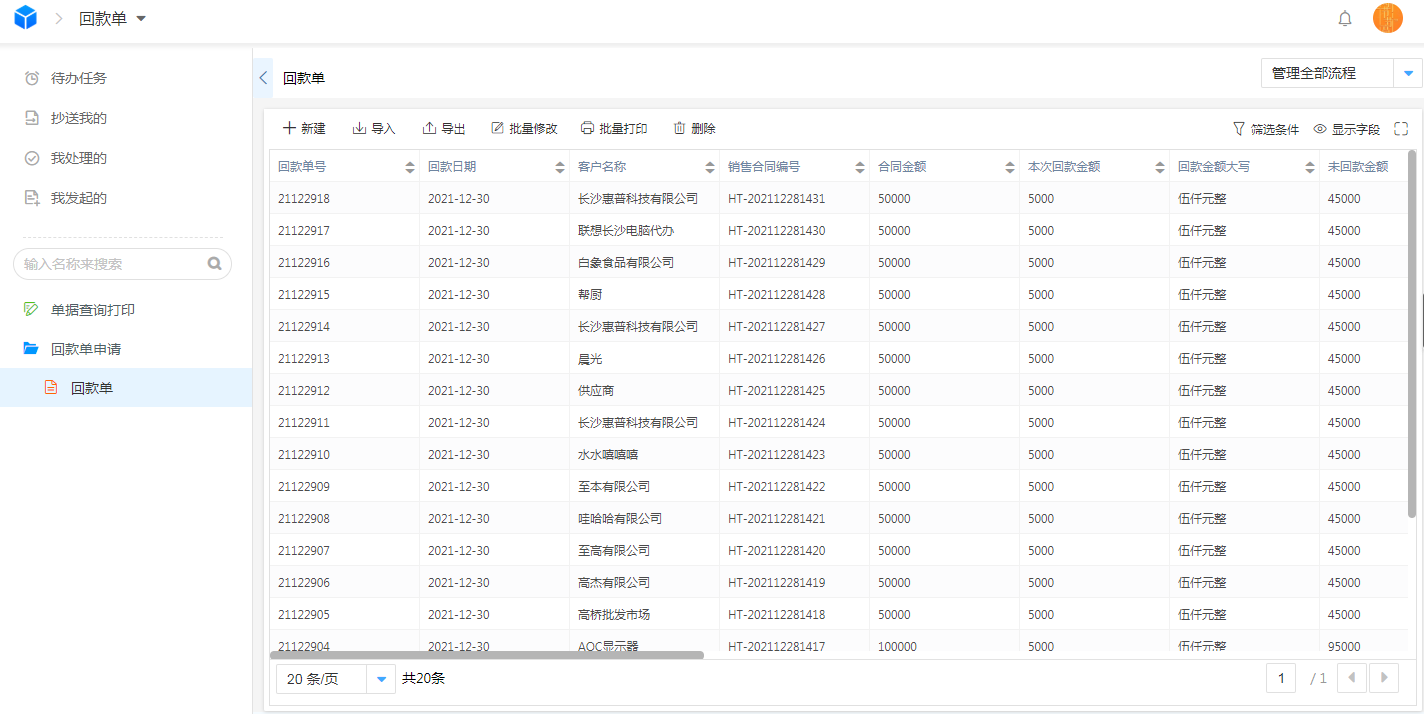
Task: Toggle sorting on 回款日期 column
Action: pos(558,166)
